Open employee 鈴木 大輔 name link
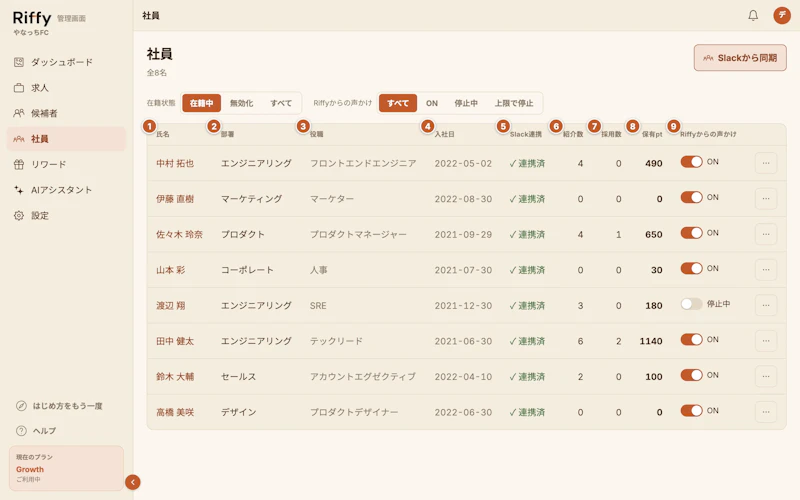The width and height of the screenshot is (800, 500). (175, 377)
